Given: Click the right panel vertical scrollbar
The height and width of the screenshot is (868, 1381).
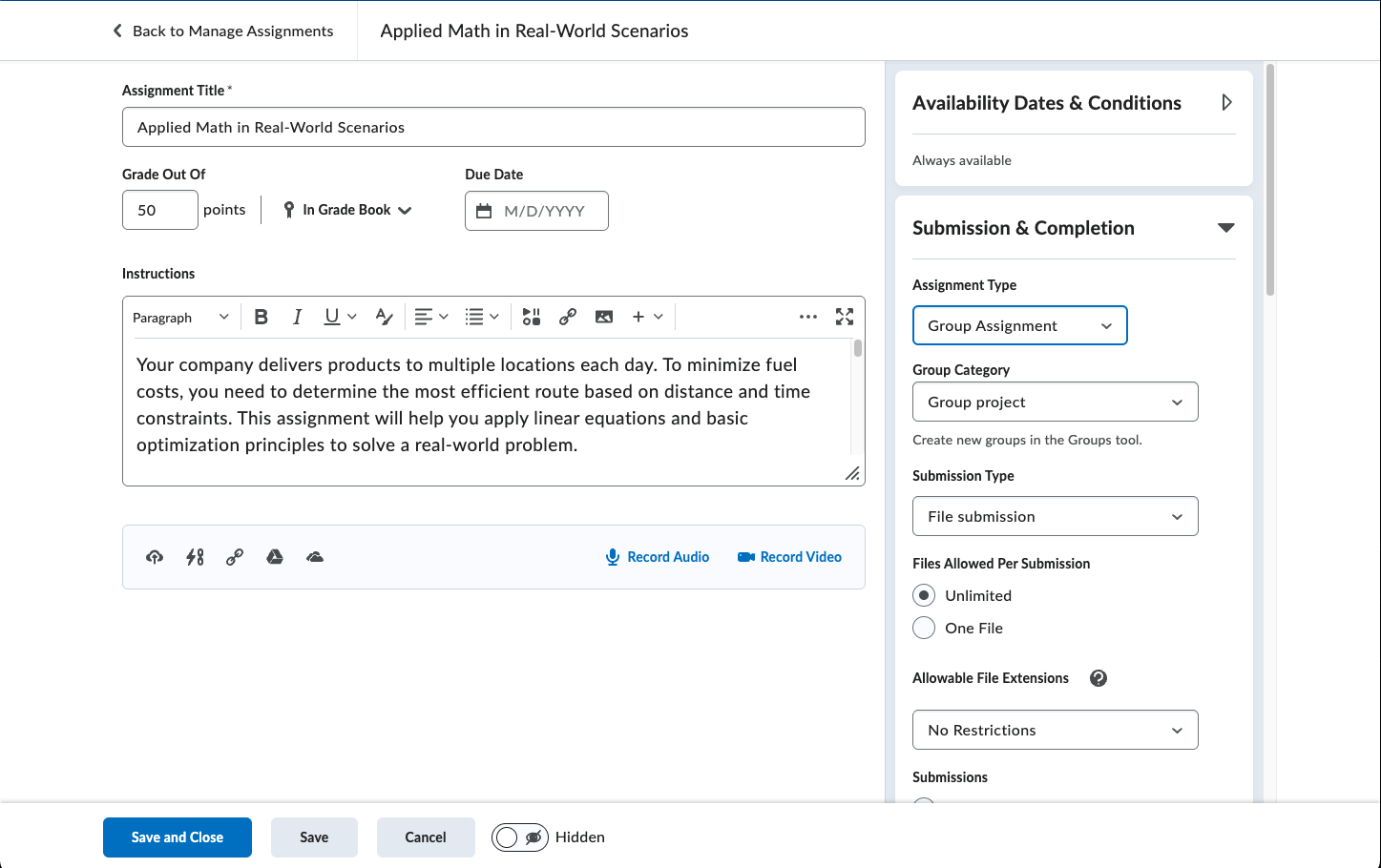Looking at the screenshot, I should pos(1269,181).
